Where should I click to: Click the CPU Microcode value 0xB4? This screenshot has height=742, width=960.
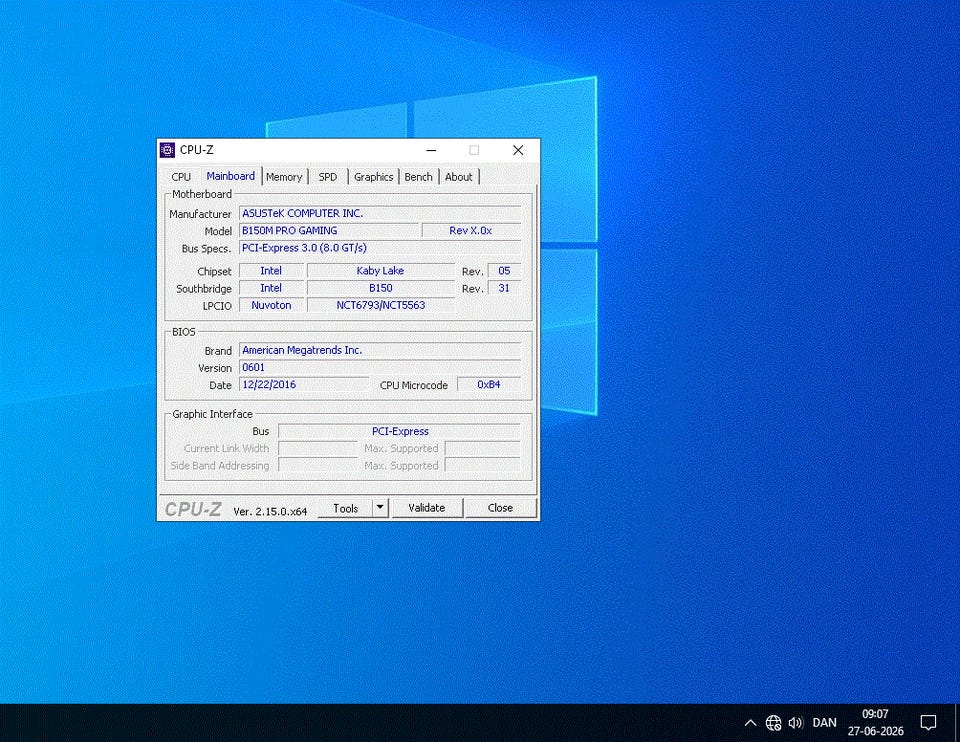pyautogui.click(x=489, y=384)
